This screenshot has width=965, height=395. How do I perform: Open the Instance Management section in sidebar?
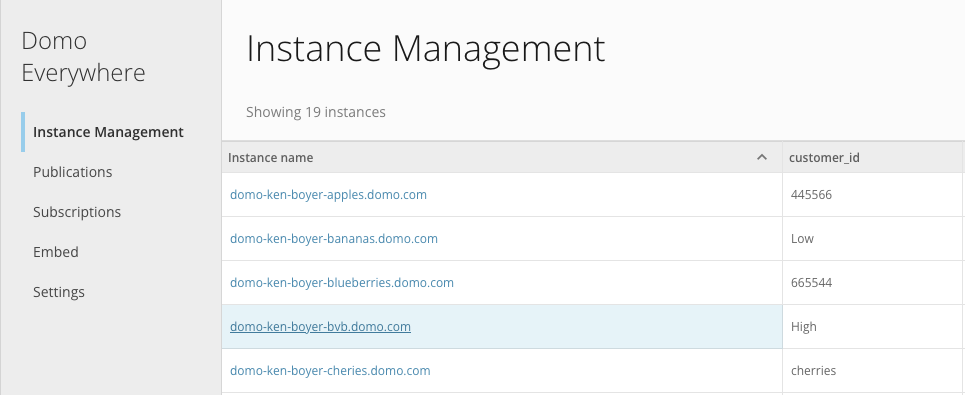(x=108, y=132)
